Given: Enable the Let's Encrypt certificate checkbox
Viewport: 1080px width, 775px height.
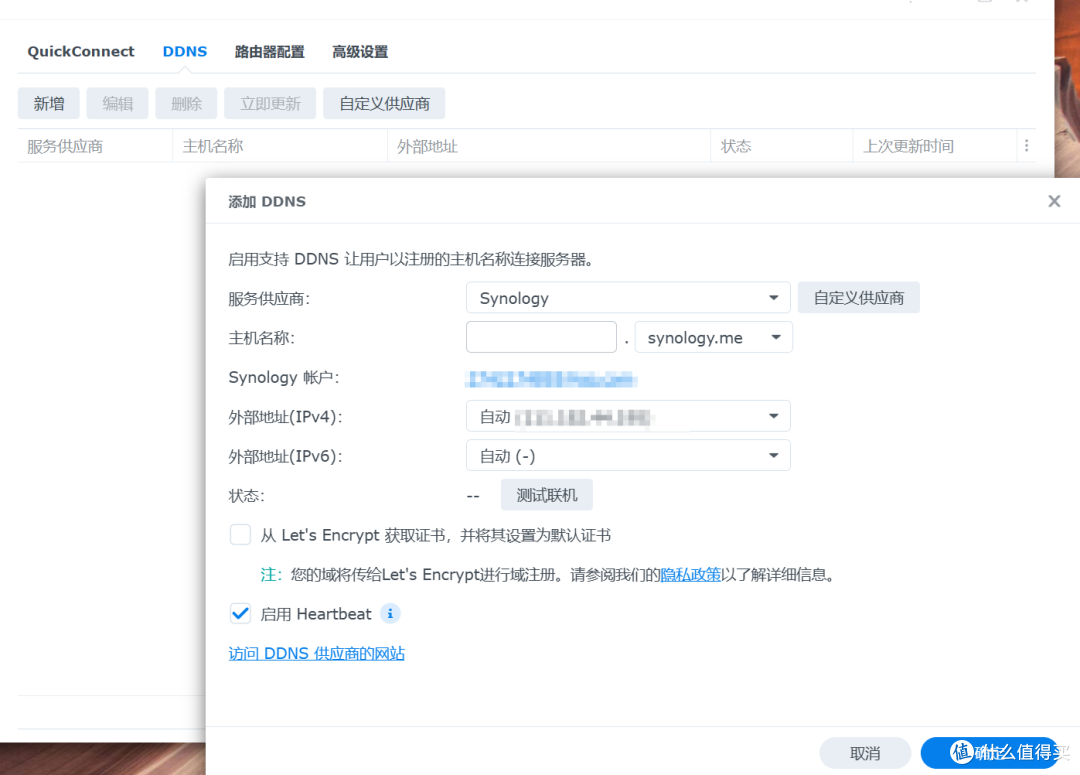Looking at the screenshot, I should pyautogui.click(x=240, y=534).
